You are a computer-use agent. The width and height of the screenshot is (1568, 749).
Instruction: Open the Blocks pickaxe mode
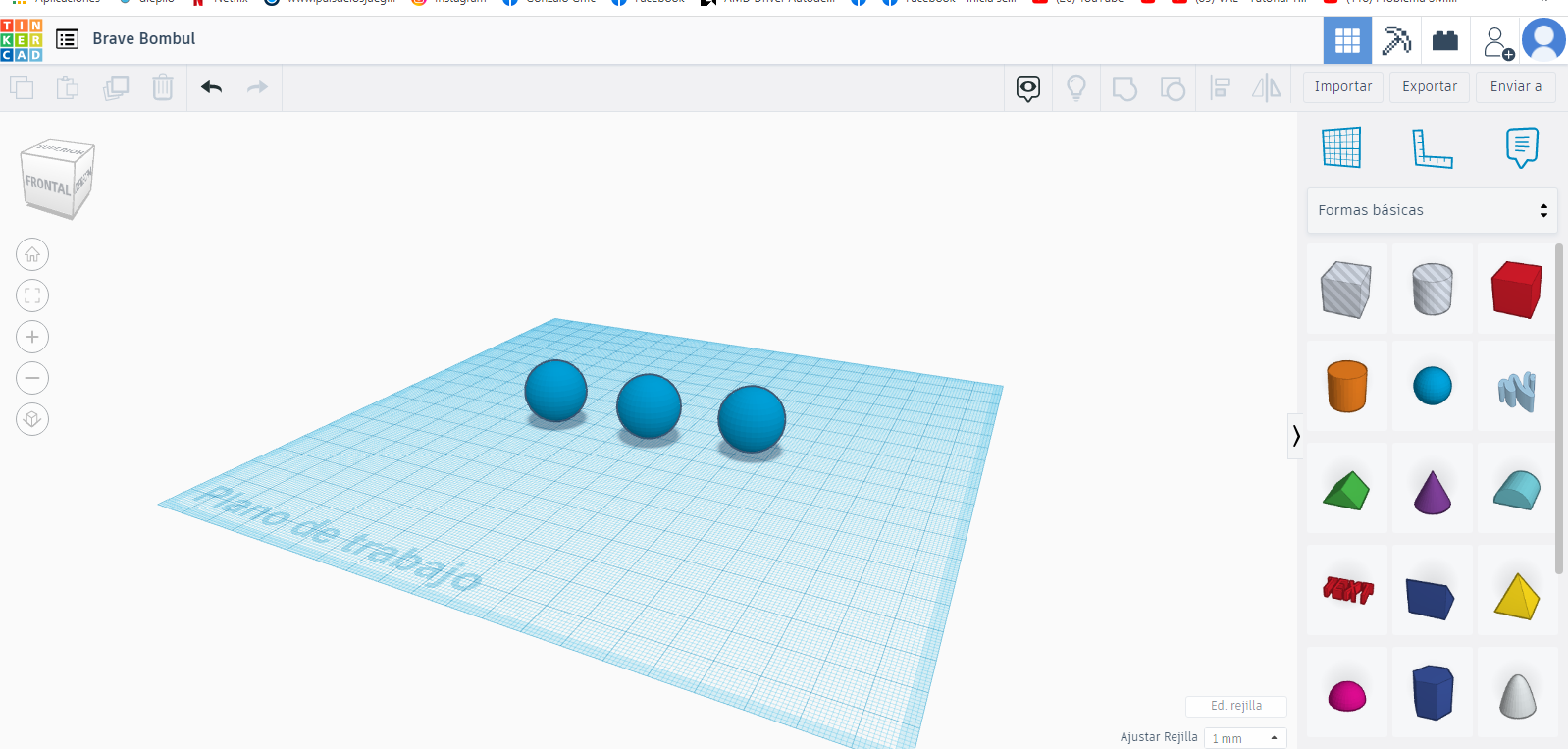click(1396, 40)
